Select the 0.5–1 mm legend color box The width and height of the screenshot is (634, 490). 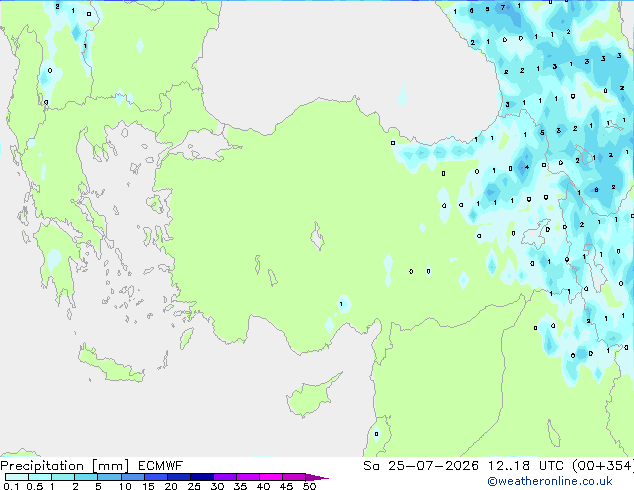(x=40, y=477)
